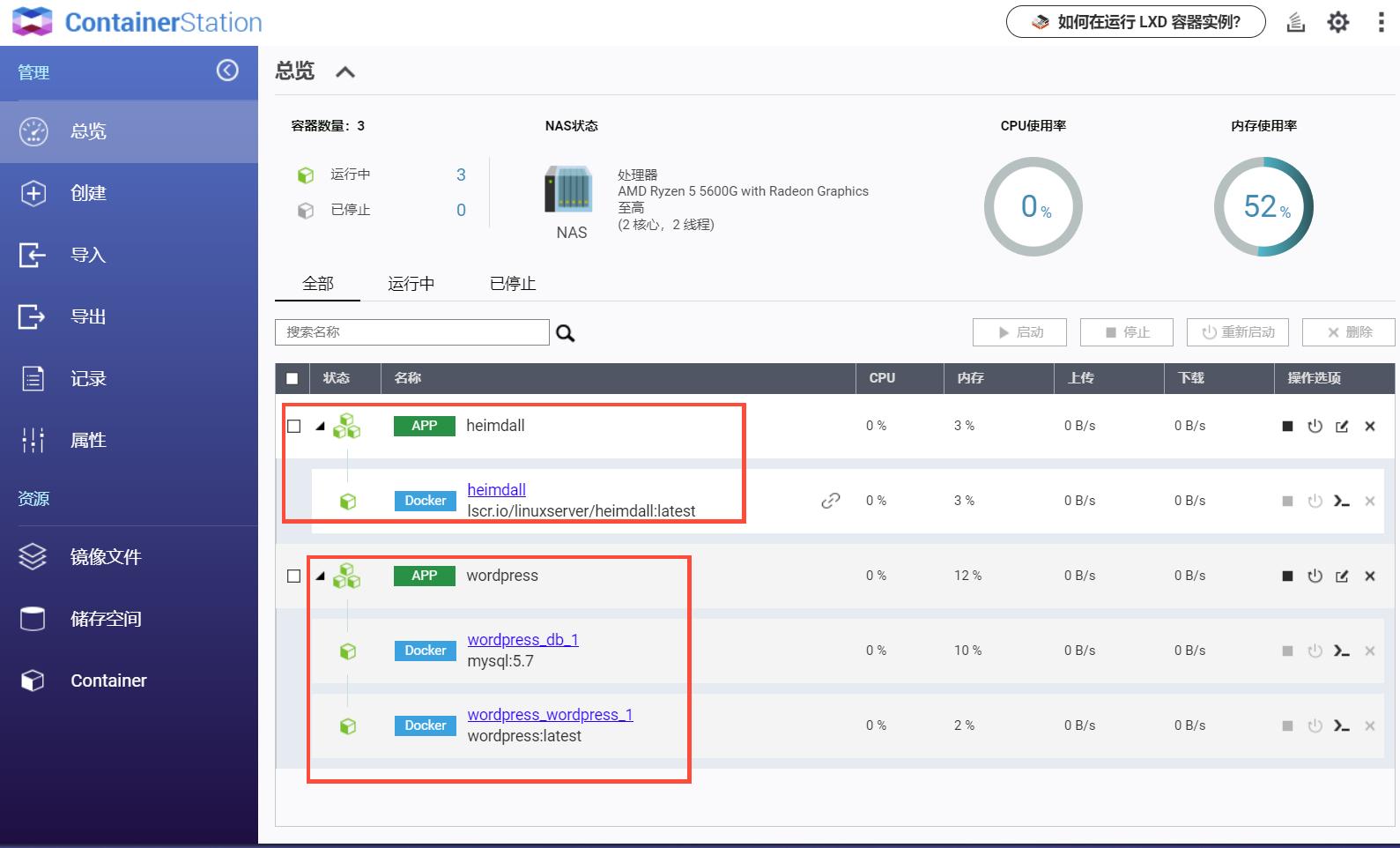Check the wordpress app row checkbox

(x=294, y=576)
